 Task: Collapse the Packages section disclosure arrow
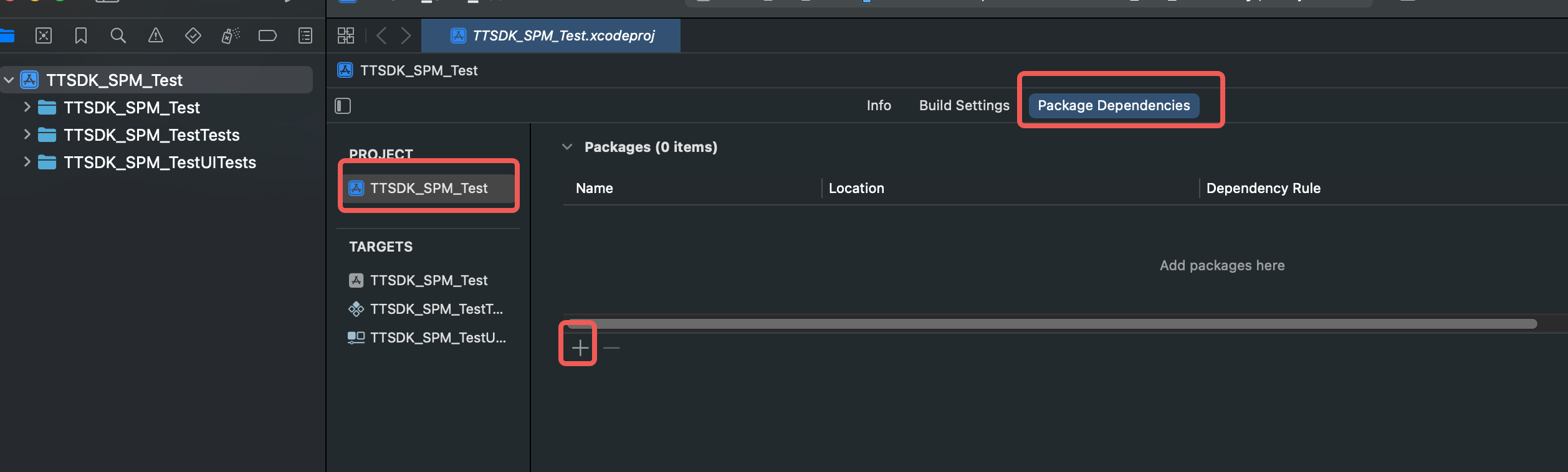tap(567, 147)
